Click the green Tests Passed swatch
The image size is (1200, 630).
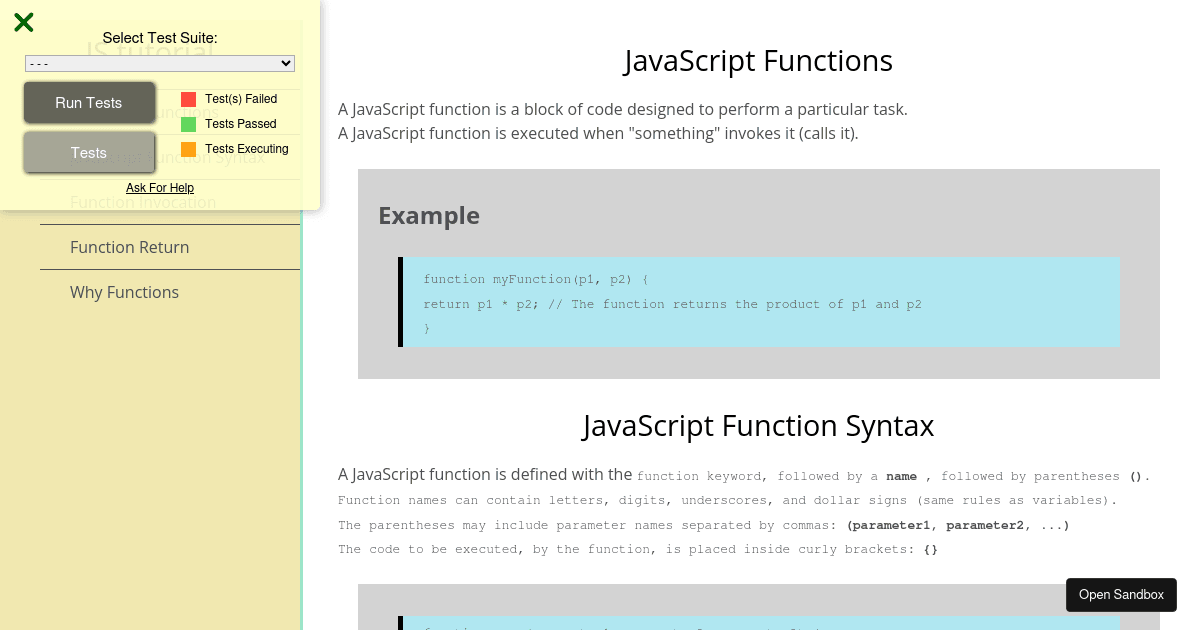click(x=189, y=124)
